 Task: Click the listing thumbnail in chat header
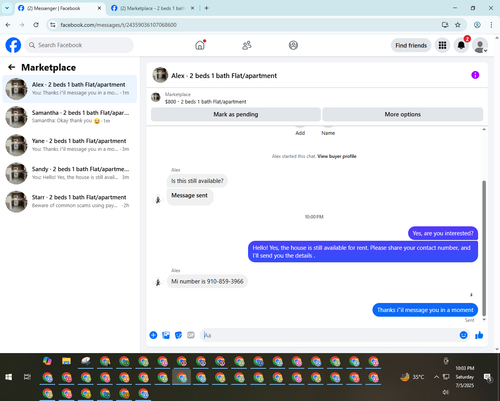click(x=156, y=97)
